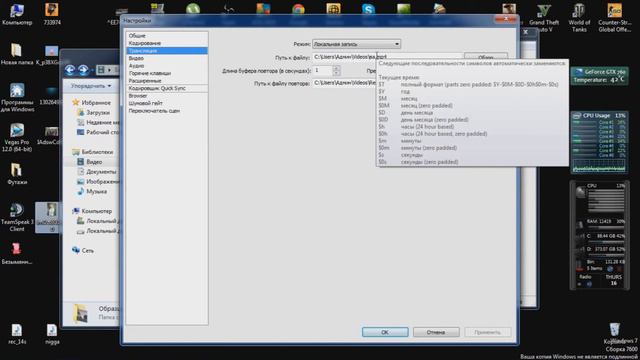Select Избранное in Explorer navigation pane
This screenshot has height=360, width=640.
96,103
